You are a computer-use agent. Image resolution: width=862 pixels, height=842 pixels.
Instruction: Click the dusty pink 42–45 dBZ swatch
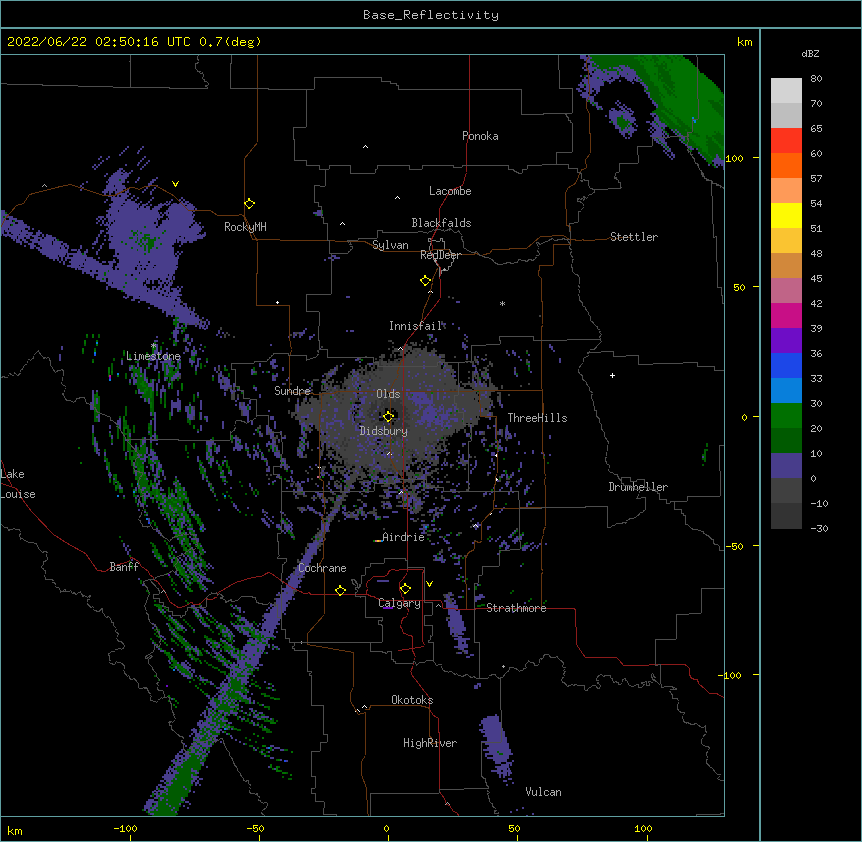(x=786, y=291)
